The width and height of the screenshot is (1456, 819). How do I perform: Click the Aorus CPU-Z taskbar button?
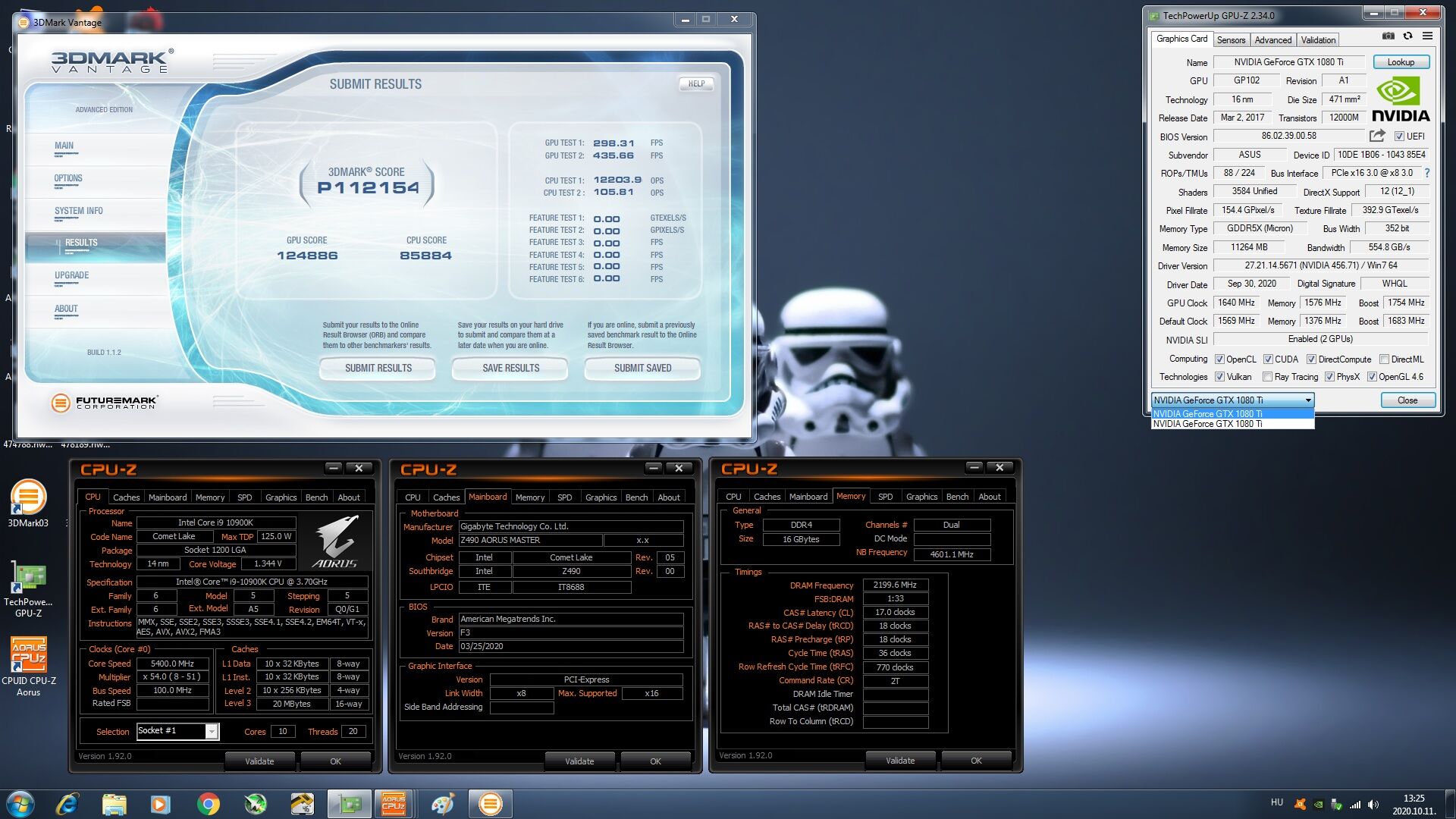coord(394,804)
